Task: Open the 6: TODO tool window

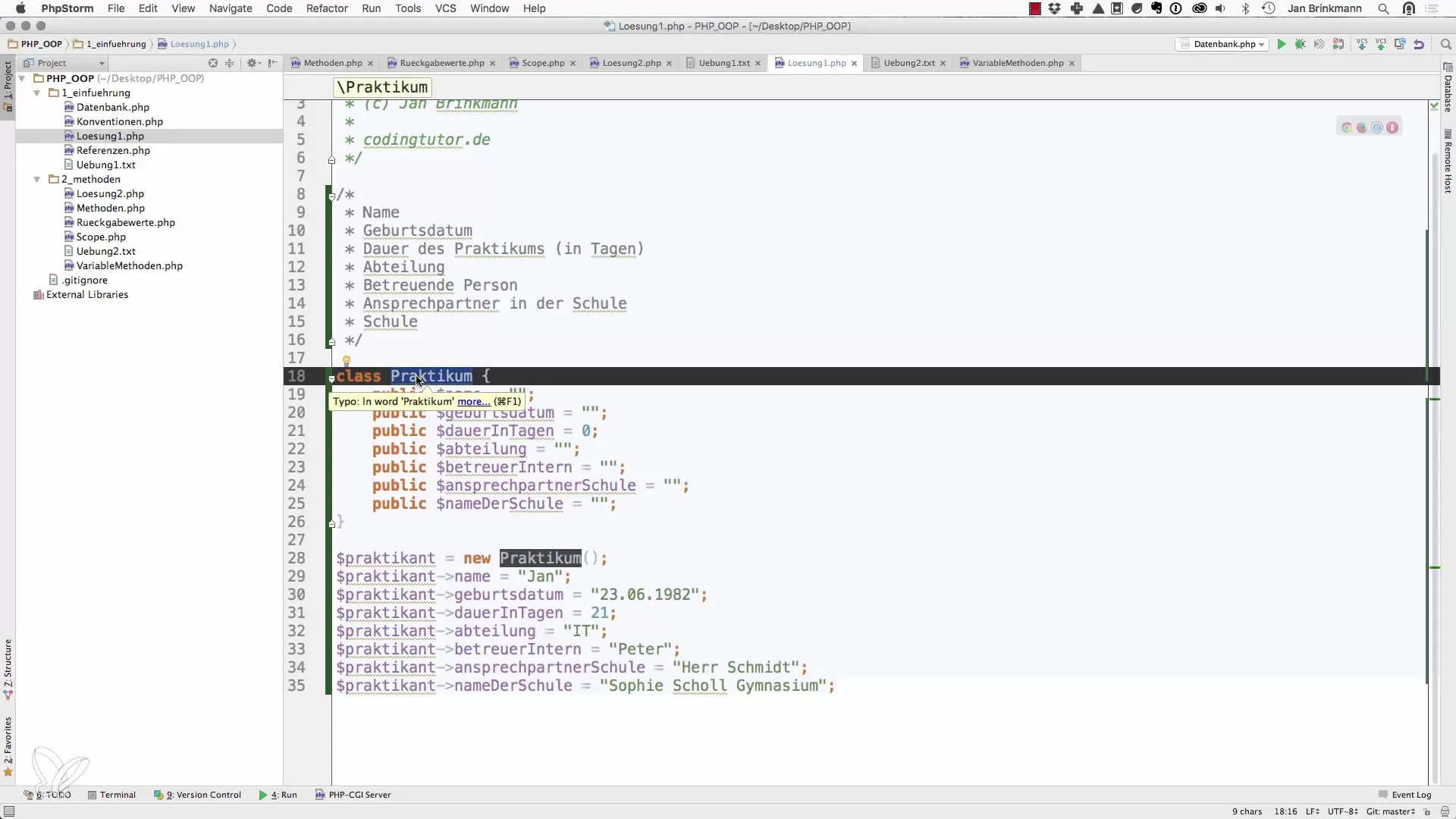Action: 47,795
